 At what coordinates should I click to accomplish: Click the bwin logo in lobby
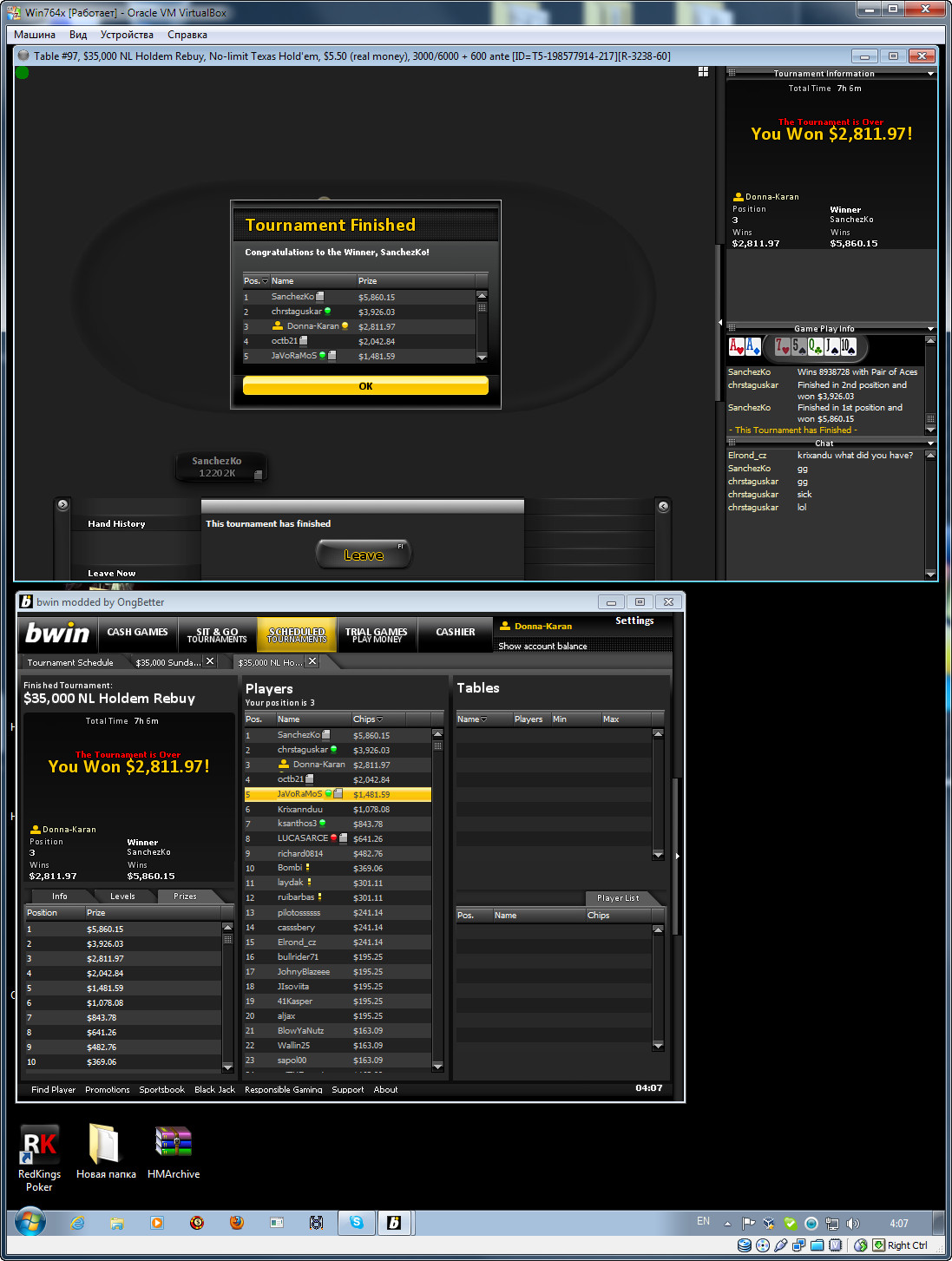[57, 634]
